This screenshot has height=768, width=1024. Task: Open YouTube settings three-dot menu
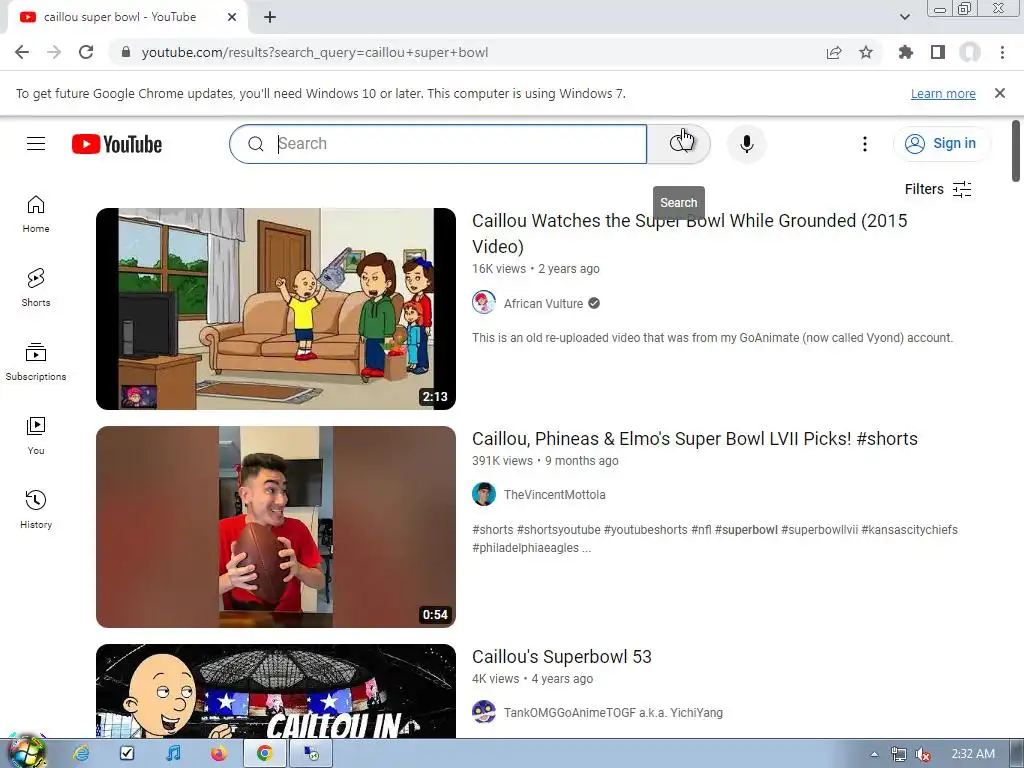coord(865,144)
